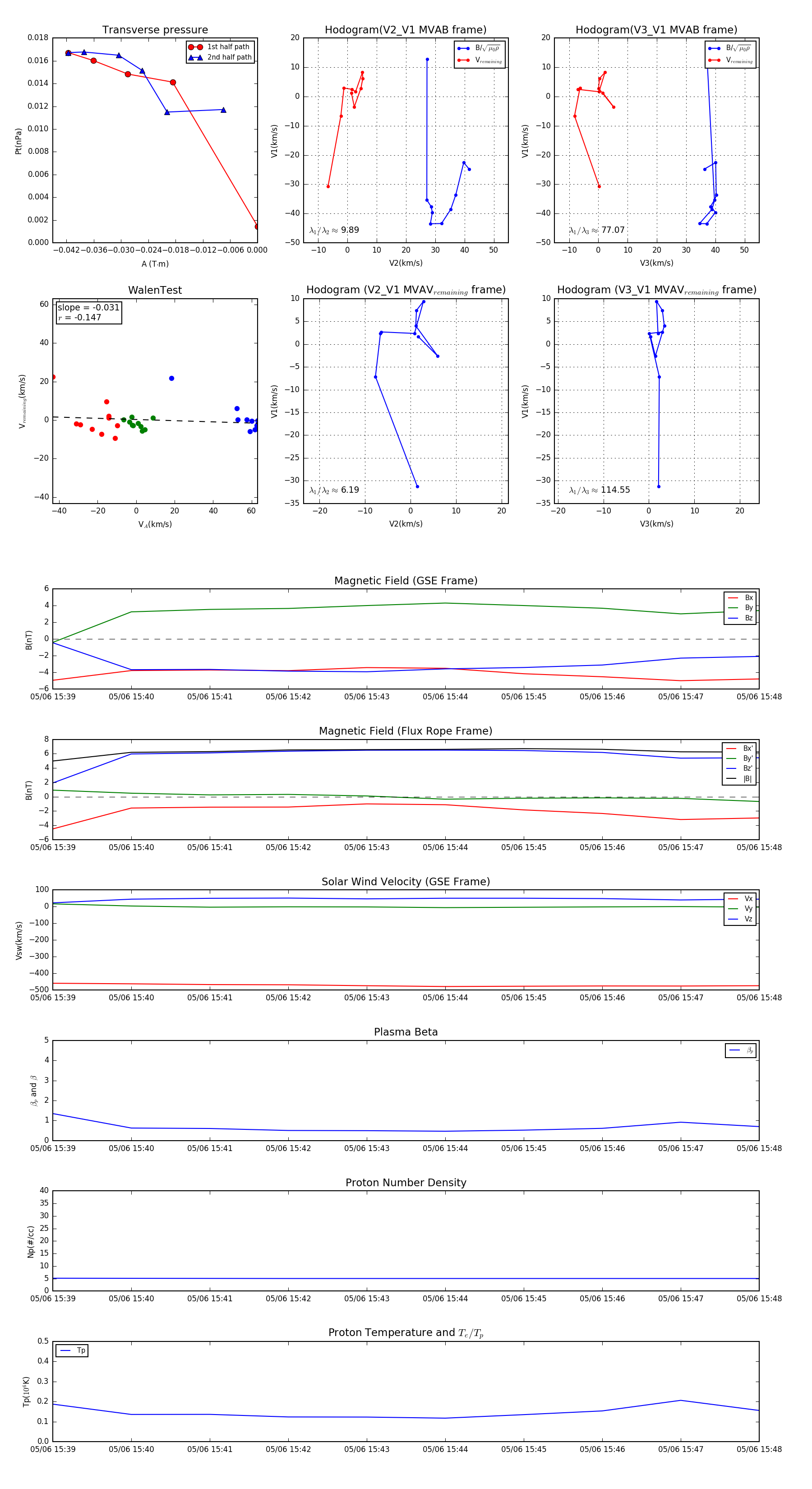This screenshot has height=1489, width=812.
Task: Click the Magnetic Field (GSE Frame) title
Action: click(x=406, y=581)
